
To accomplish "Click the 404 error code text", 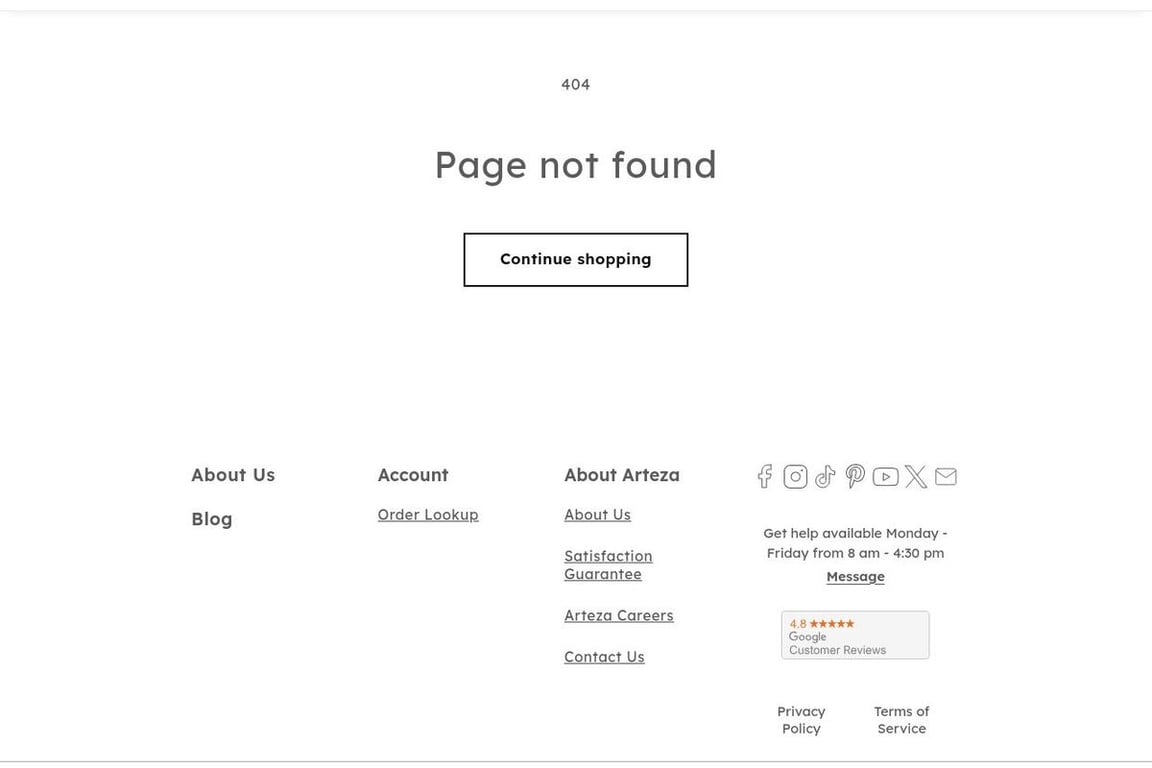I will click(x=575, y=85).
